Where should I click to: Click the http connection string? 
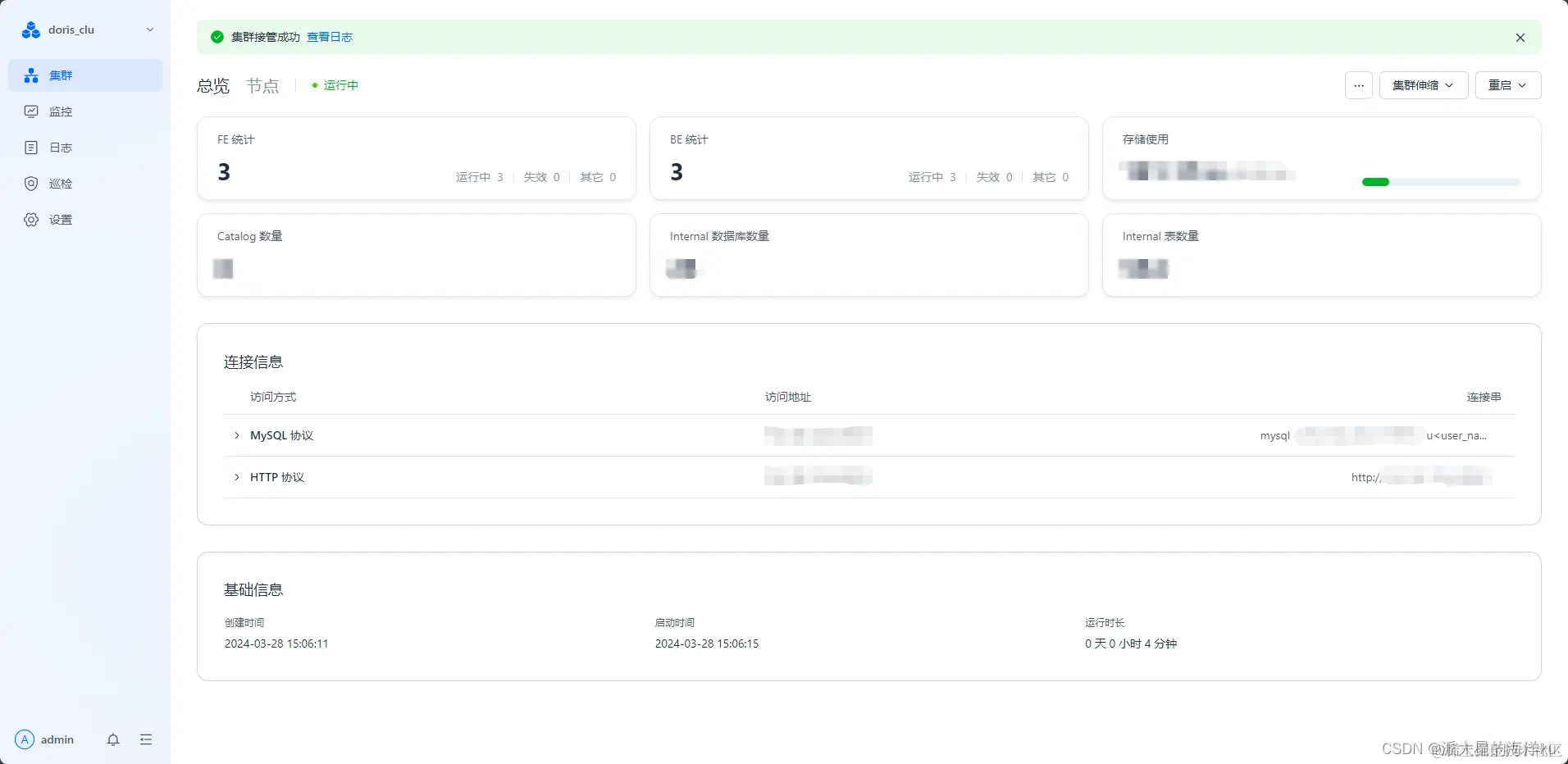point(1420,477)
